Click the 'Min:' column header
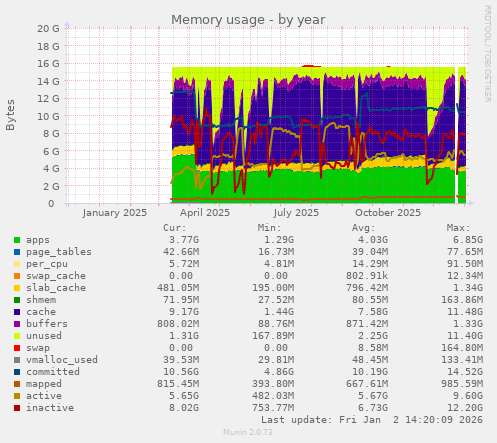Viewport: 497px width, 443px height. pyautogui.click(x=270, y=228)
